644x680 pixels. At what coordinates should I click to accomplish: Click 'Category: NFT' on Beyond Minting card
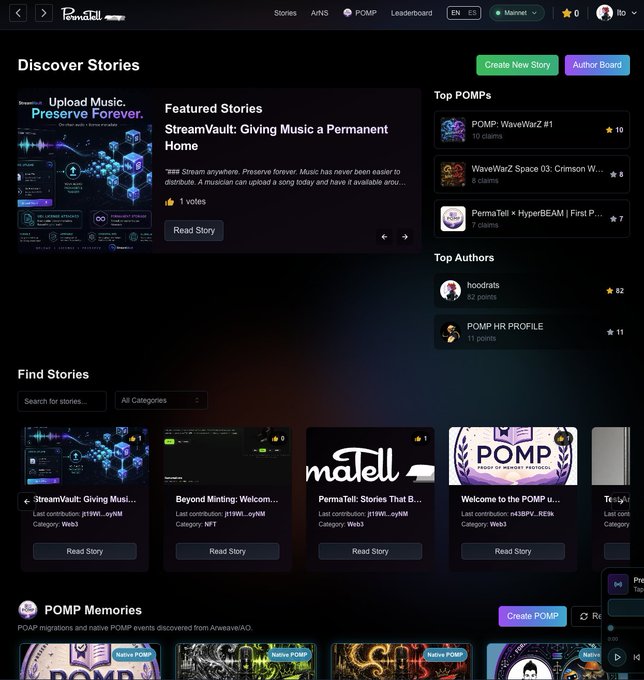(196, 524)
